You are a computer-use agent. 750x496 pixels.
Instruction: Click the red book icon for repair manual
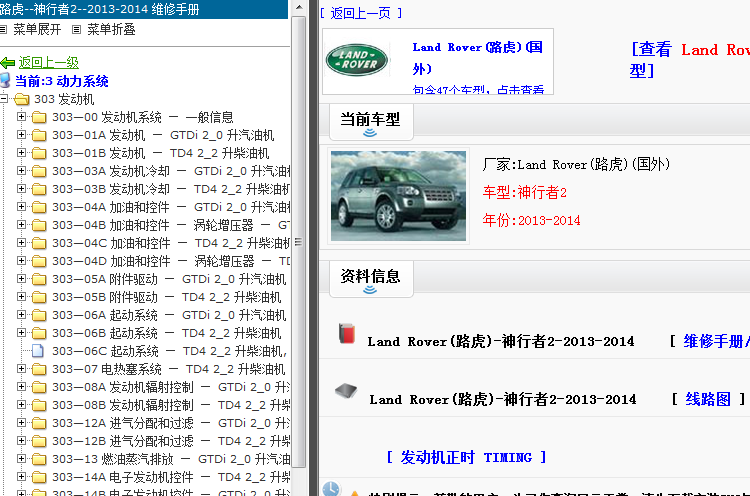(347, 333)
